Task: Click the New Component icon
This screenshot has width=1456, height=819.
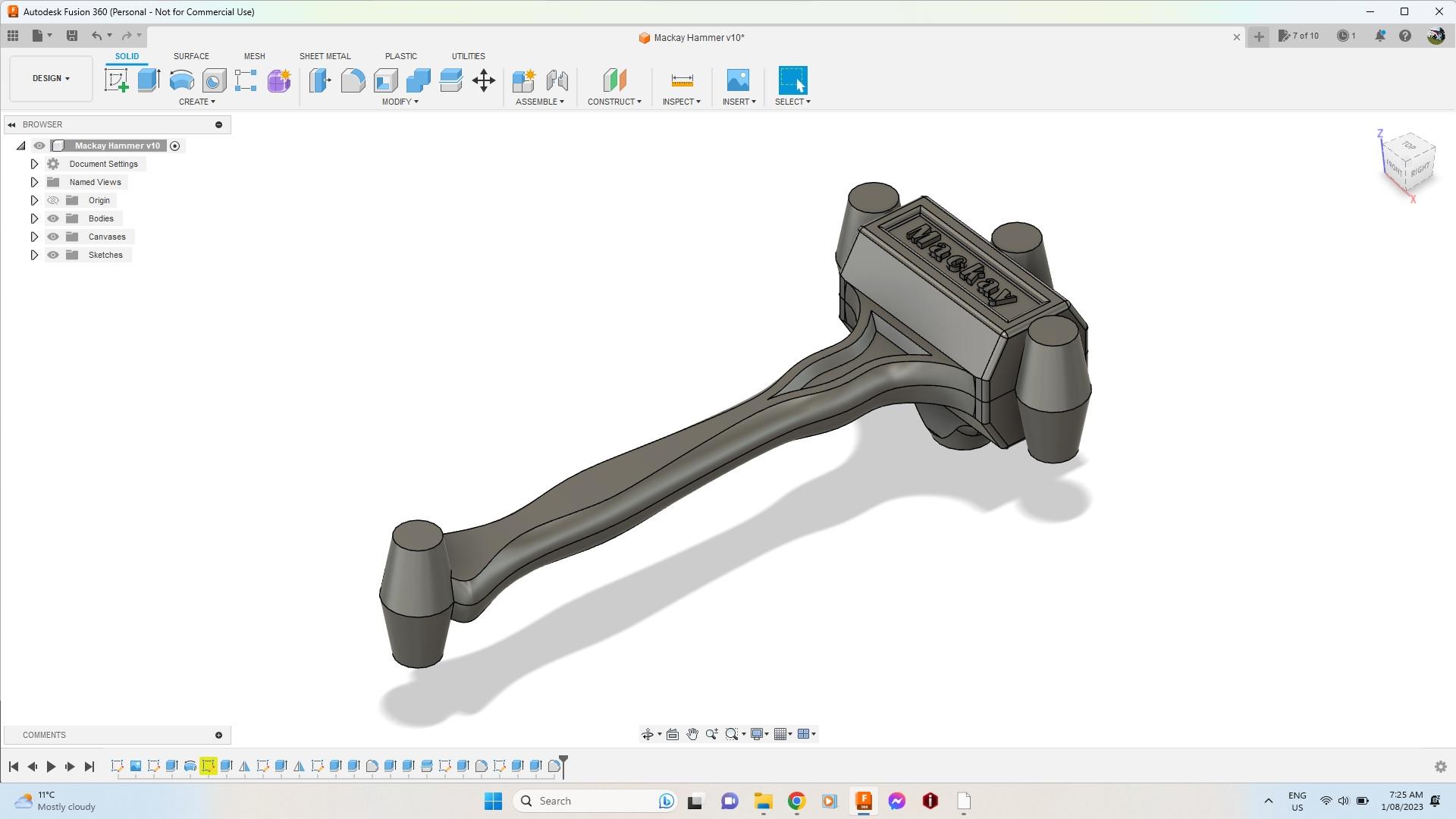Action: [x=524, y=80]
